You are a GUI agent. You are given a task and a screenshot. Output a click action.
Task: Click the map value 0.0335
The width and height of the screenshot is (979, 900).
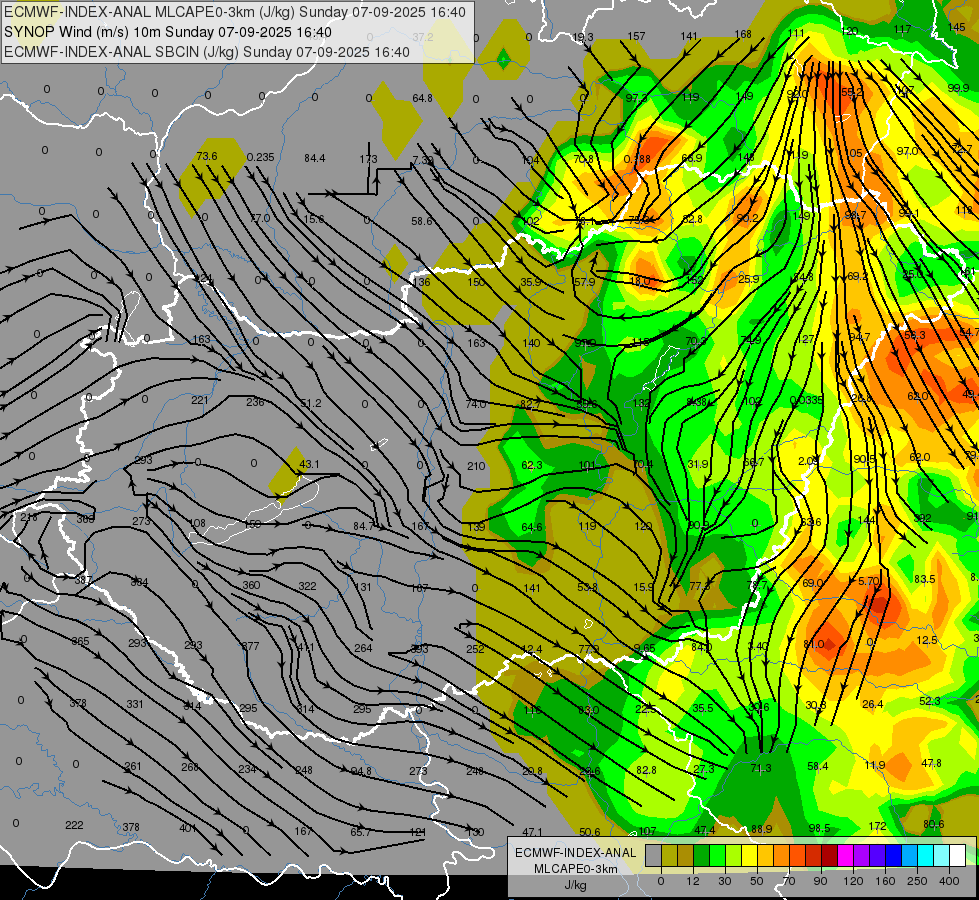(806, 400)
